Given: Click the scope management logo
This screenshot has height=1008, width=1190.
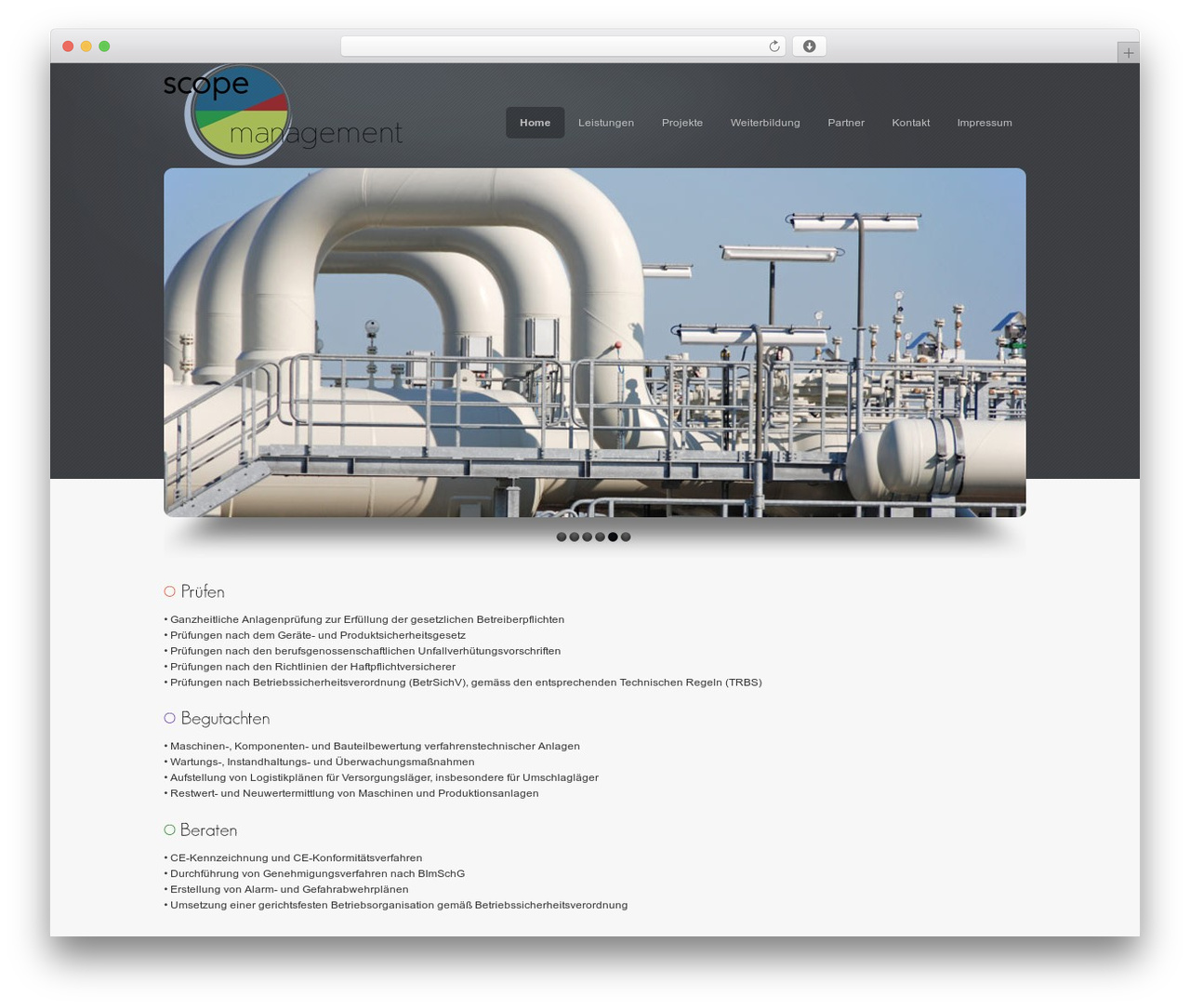Looking at the screenshot, I should pos(284,114).
